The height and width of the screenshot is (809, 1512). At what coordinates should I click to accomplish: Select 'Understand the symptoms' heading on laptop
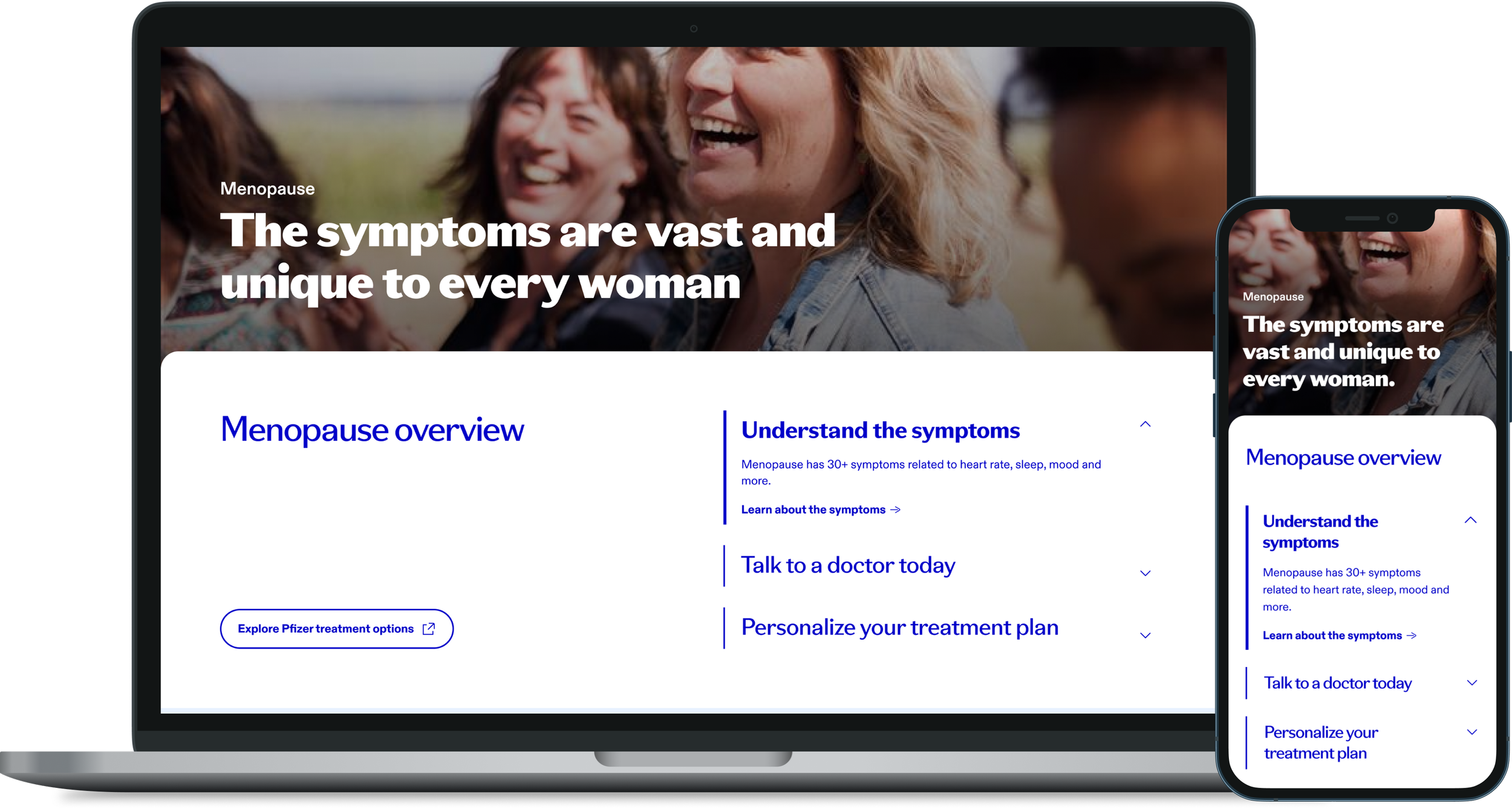pos(880,430)
